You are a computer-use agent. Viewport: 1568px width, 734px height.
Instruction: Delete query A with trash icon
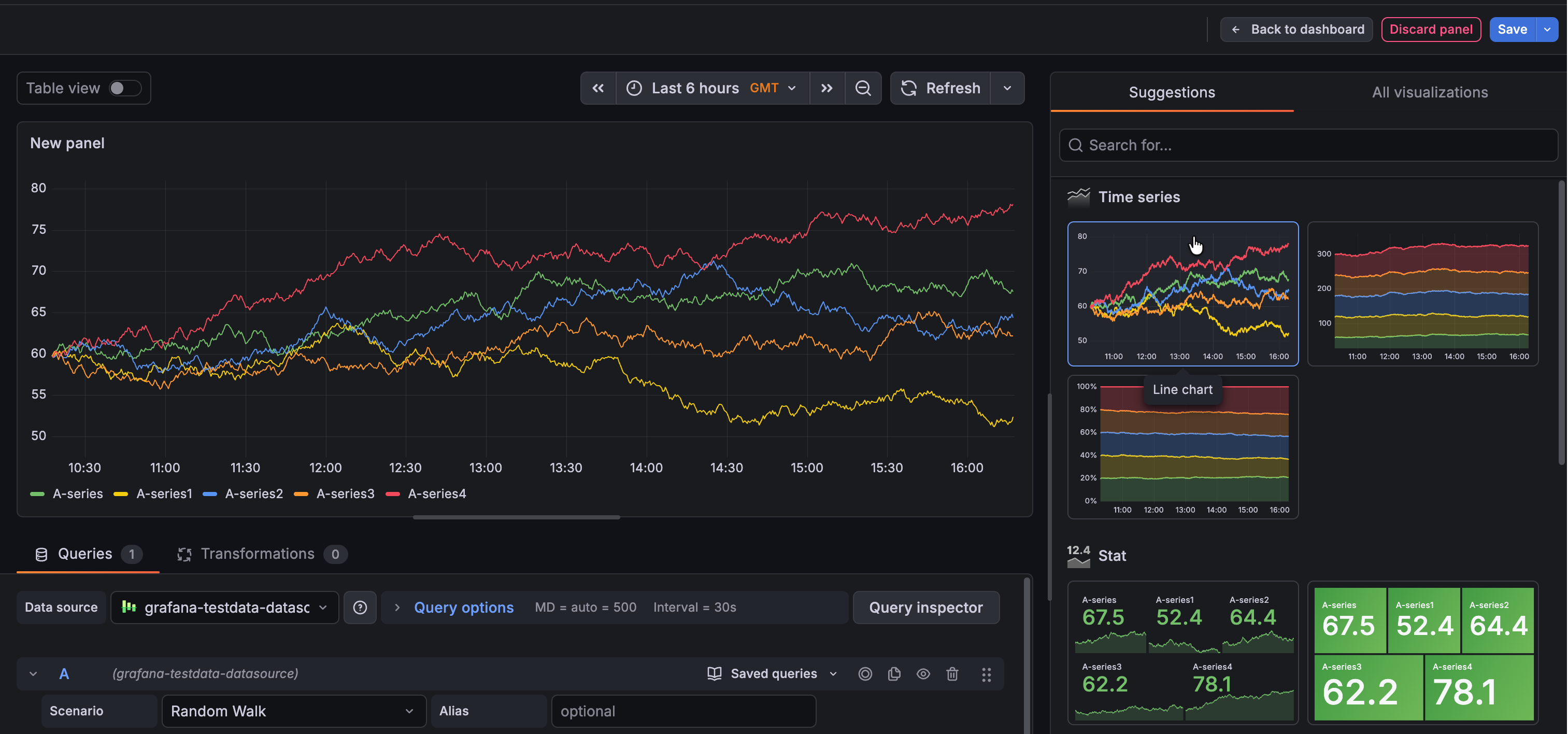pos(952,674)
